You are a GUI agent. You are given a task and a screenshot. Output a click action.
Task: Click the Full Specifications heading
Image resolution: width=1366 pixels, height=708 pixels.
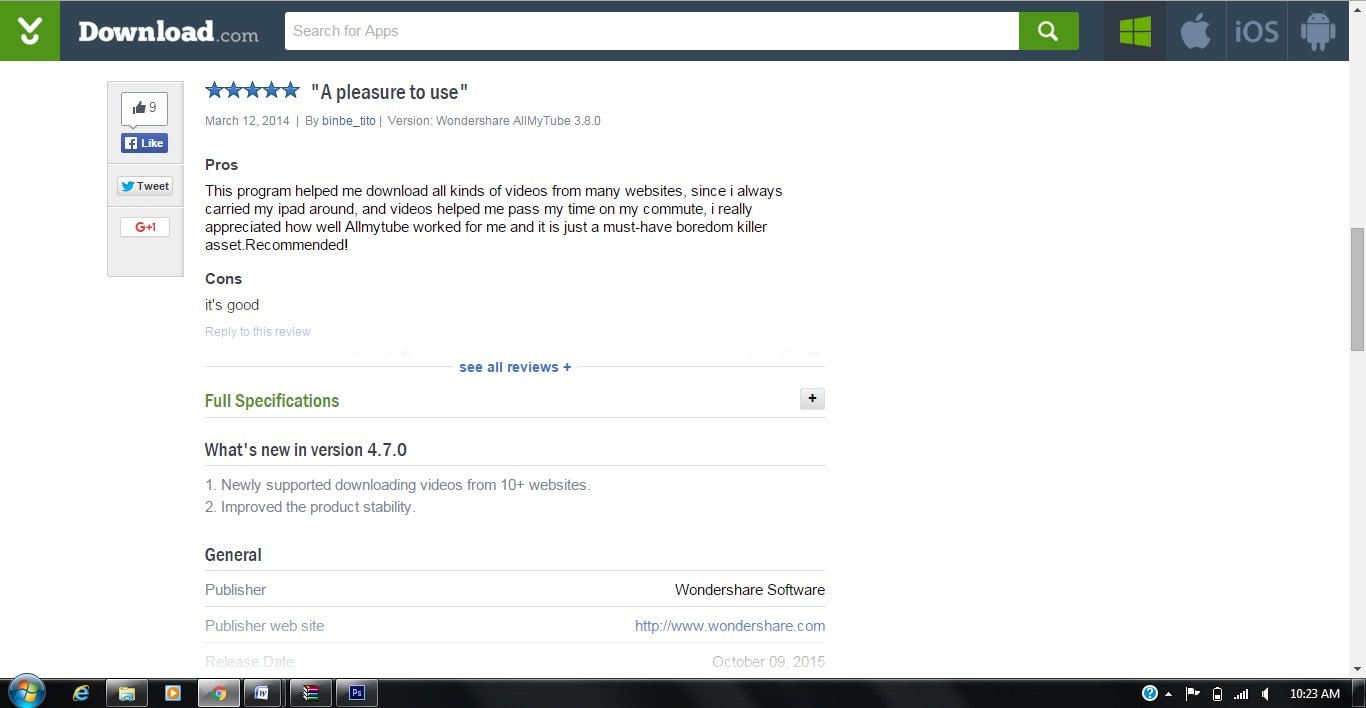[272, 401]
